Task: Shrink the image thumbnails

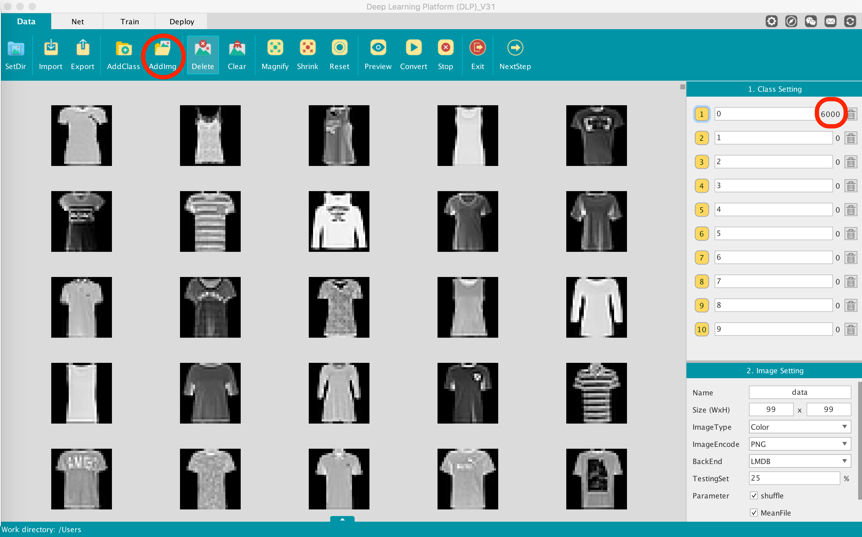Action: click(307, 49)
